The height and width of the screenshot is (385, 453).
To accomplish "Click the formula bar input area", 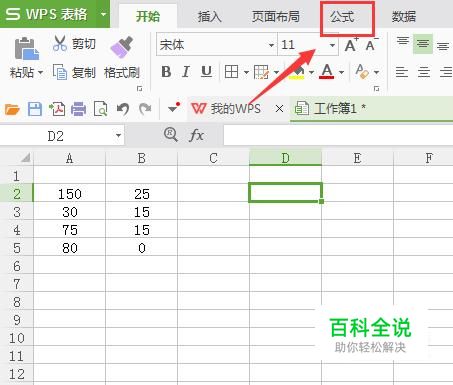I will pyautogui.click(x=338, y=135).
